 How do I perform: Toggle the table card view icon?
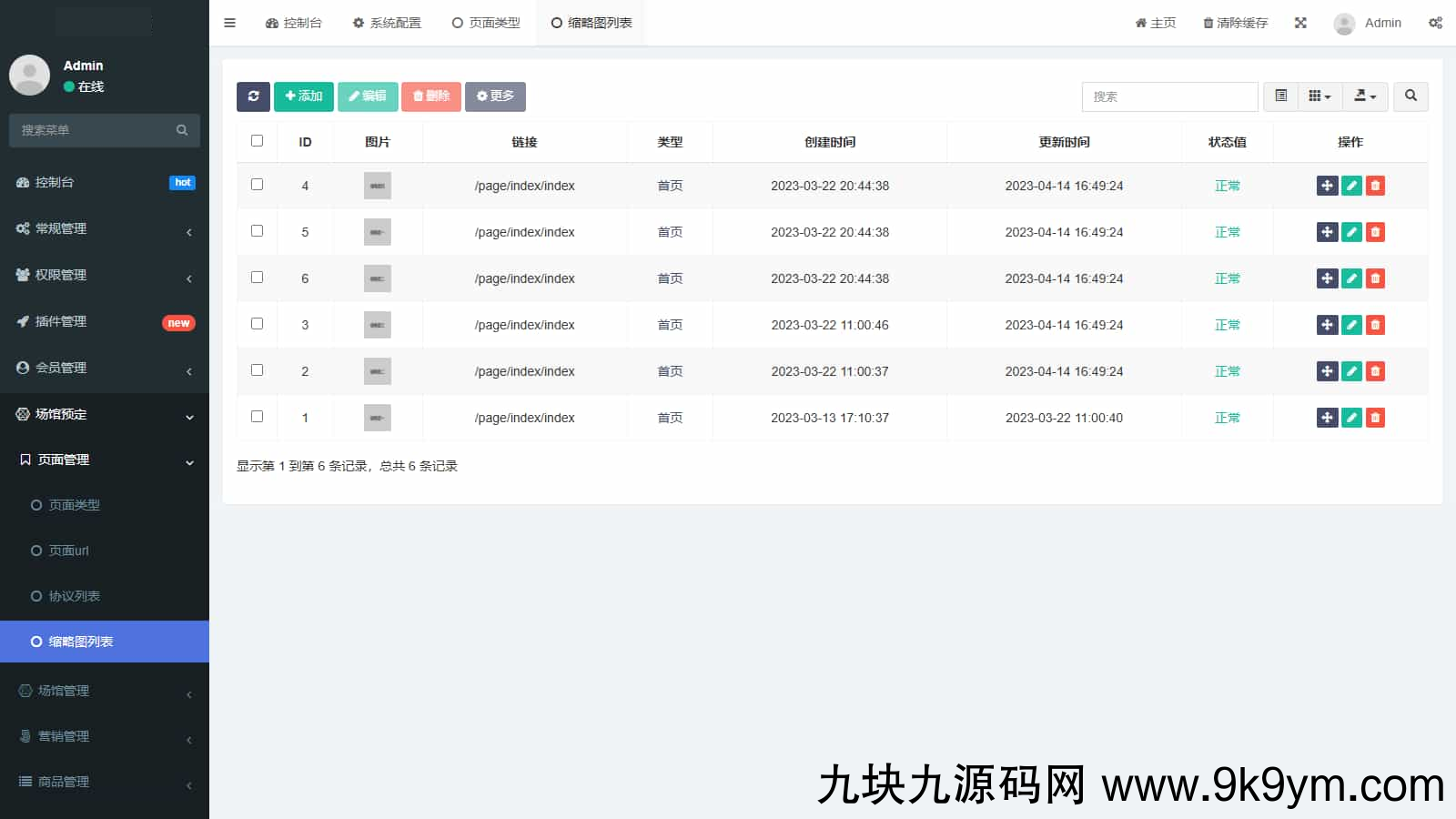point(1280,96)
